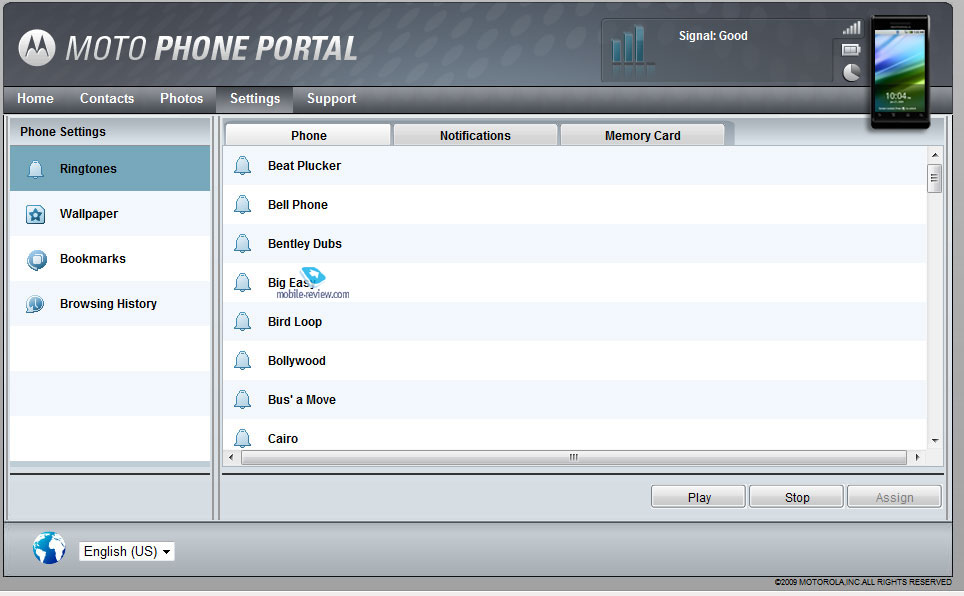Click the horizontal scrollbar thumb
This screenshot has width=964, height=596.
point(574,457)
